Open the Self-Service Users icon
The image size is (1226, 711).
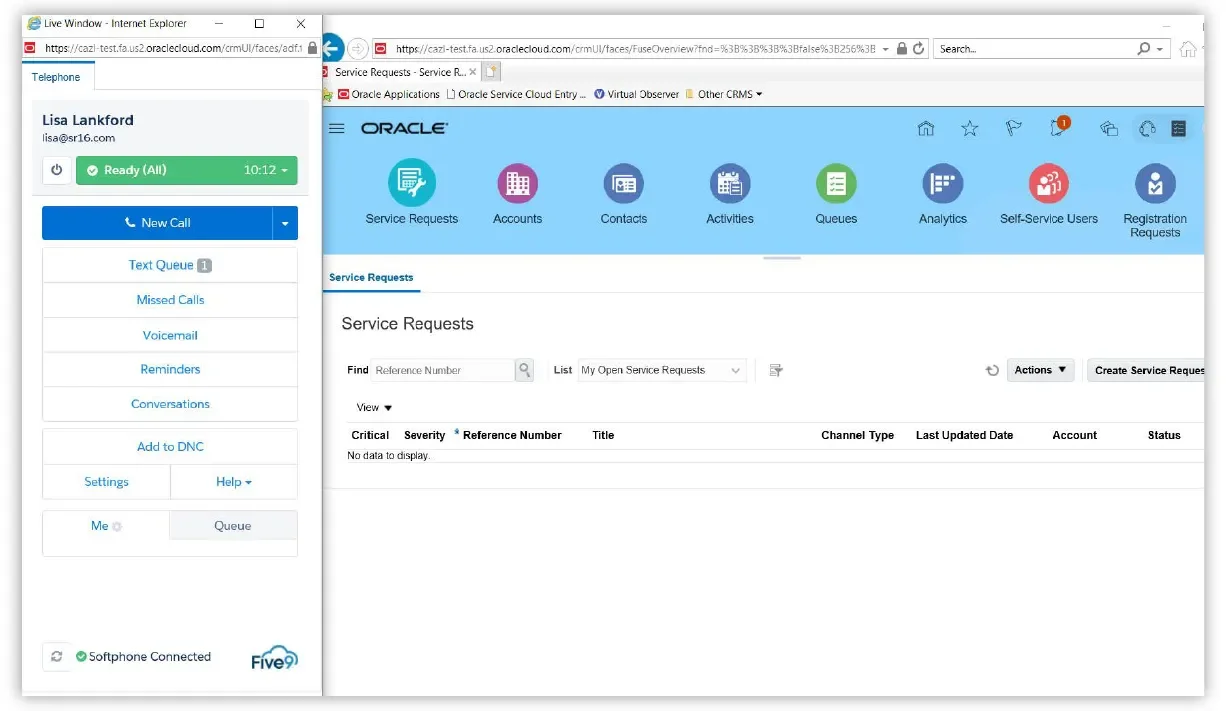(1049, 184)
